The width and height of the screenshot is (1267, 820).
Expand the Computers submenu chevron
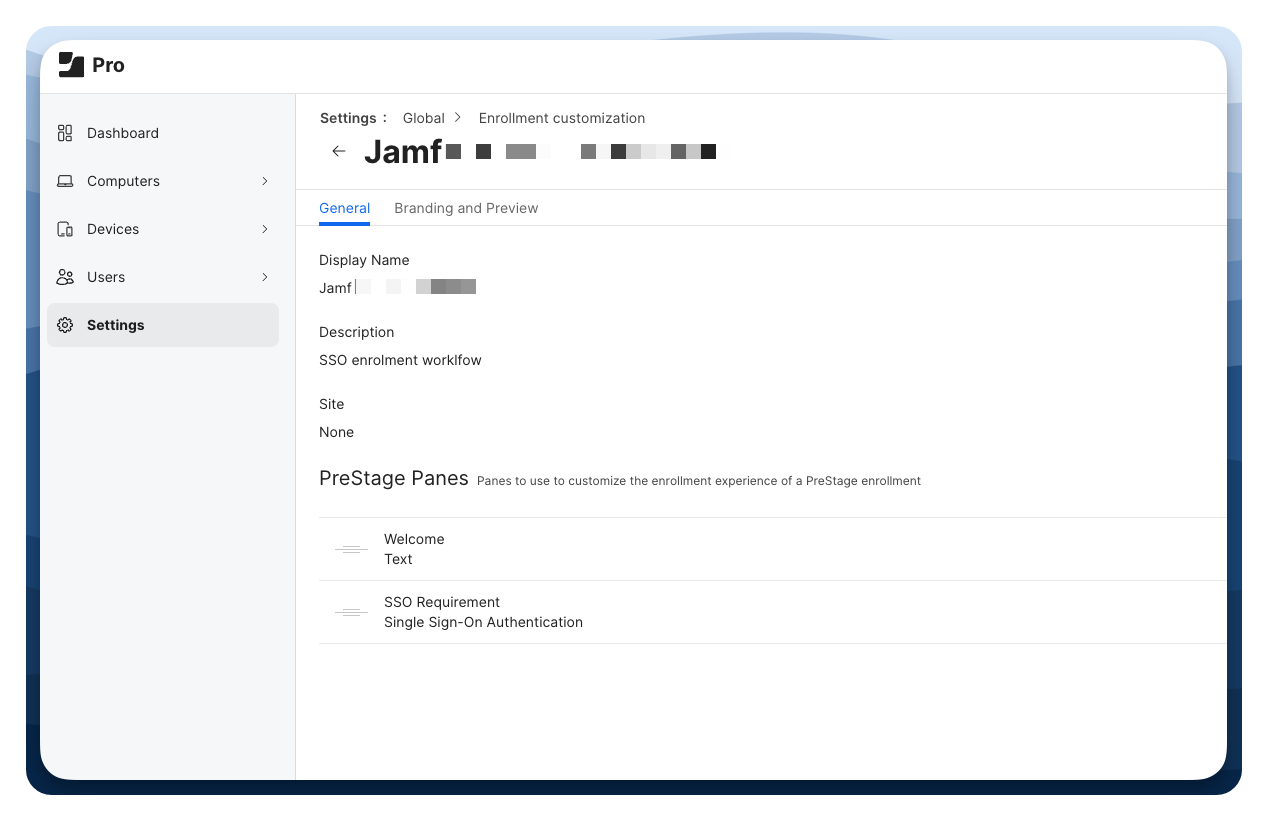(x=265, y=181)
